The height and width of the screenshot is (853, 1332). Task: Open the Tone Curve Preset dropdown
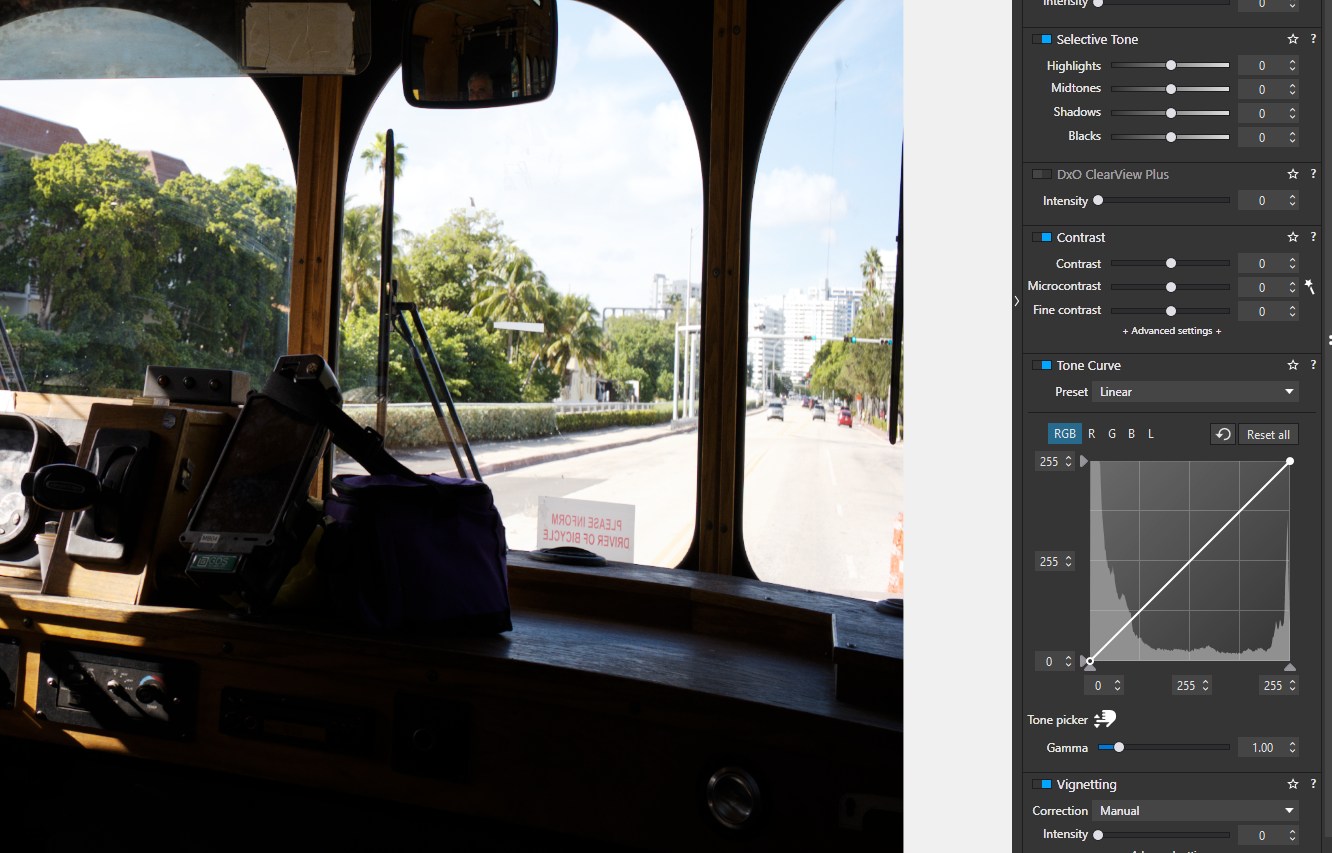(1196, 392)
